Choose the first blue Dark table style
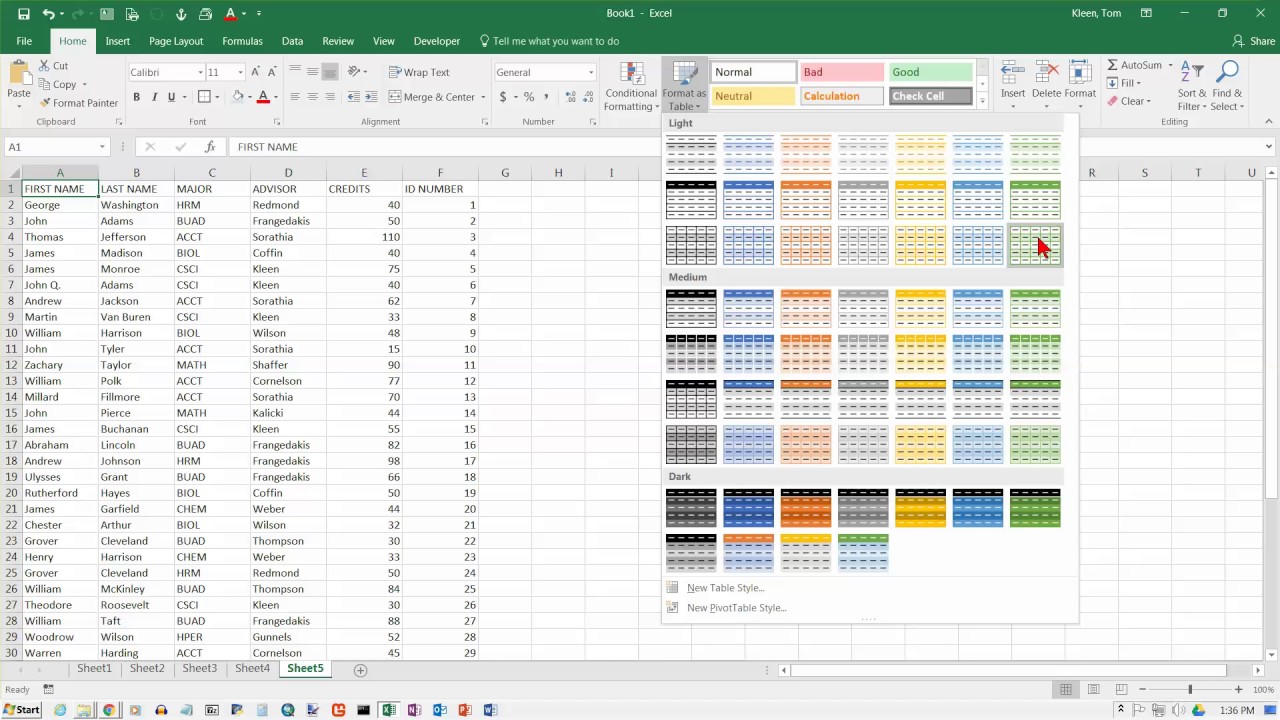The height and width of the screenshot is (720, 1280). [x=748, y=508]
